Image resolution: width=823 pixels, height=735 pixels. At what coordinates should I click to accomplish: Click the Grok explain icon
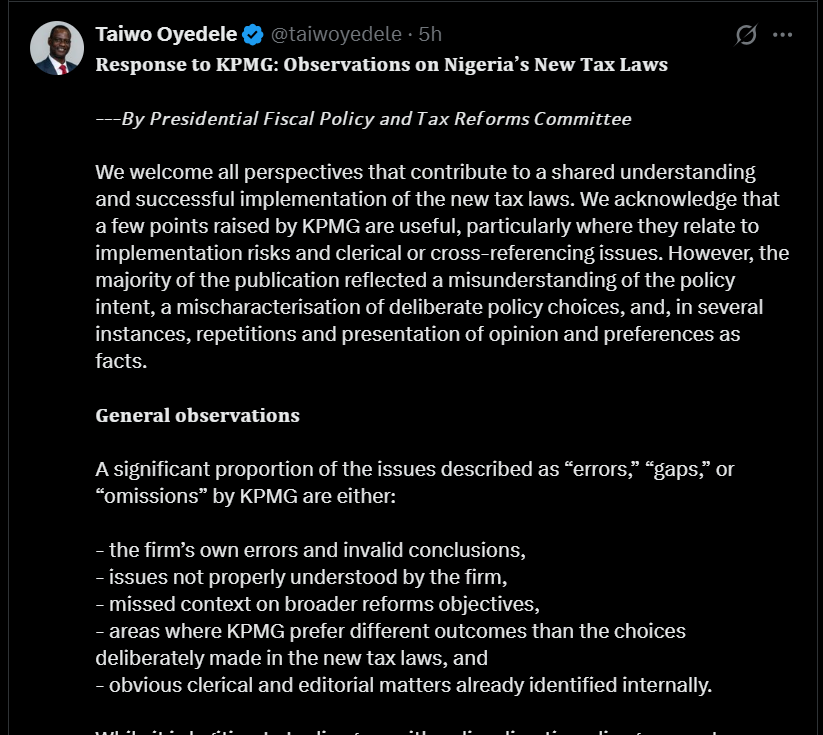pyautogui.click(x=746, y=35)
